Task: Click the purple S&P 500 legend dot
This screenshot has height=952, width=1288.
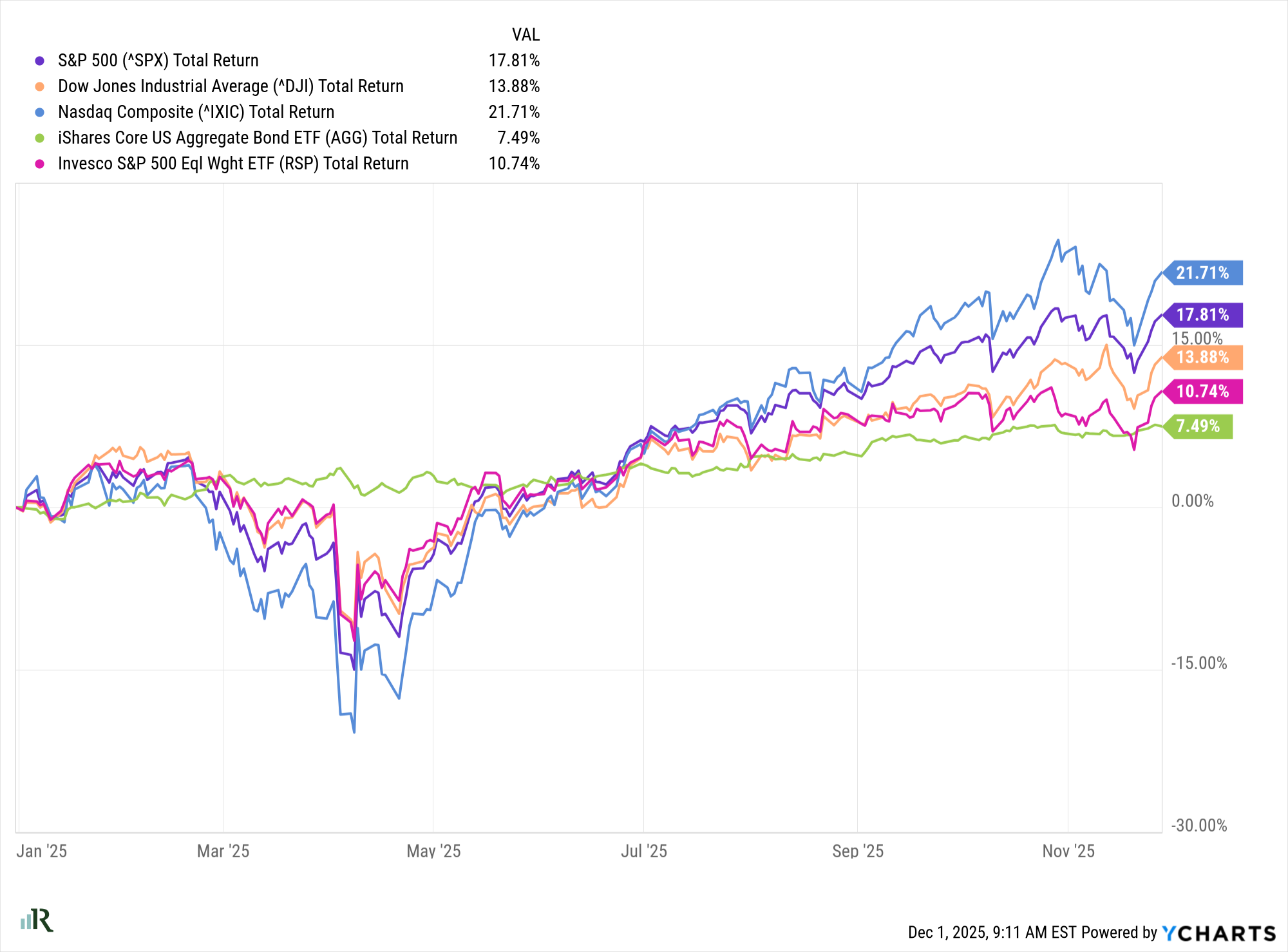Action: click(40, 61)
